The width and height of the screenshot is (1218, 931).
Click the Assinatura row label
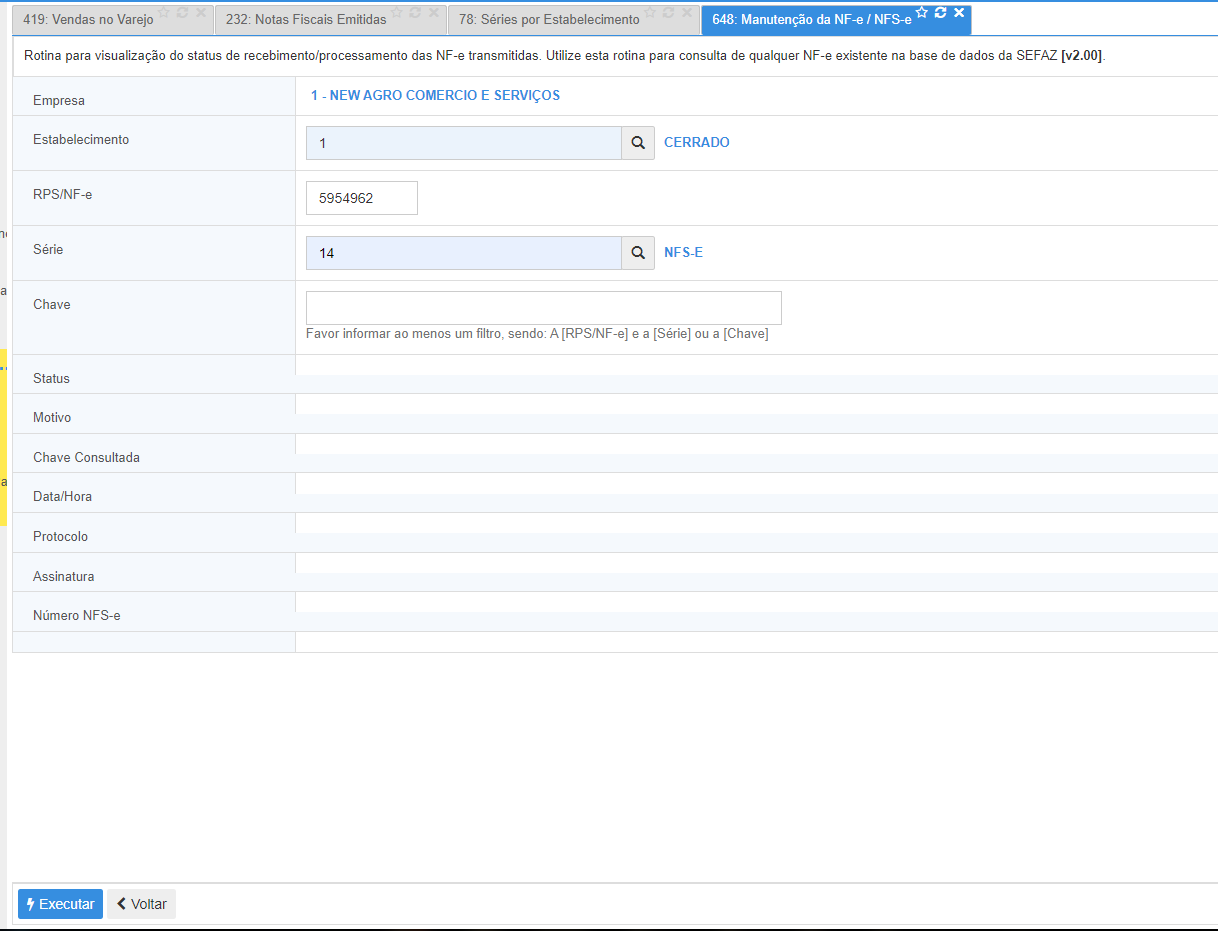pos(64,577)
